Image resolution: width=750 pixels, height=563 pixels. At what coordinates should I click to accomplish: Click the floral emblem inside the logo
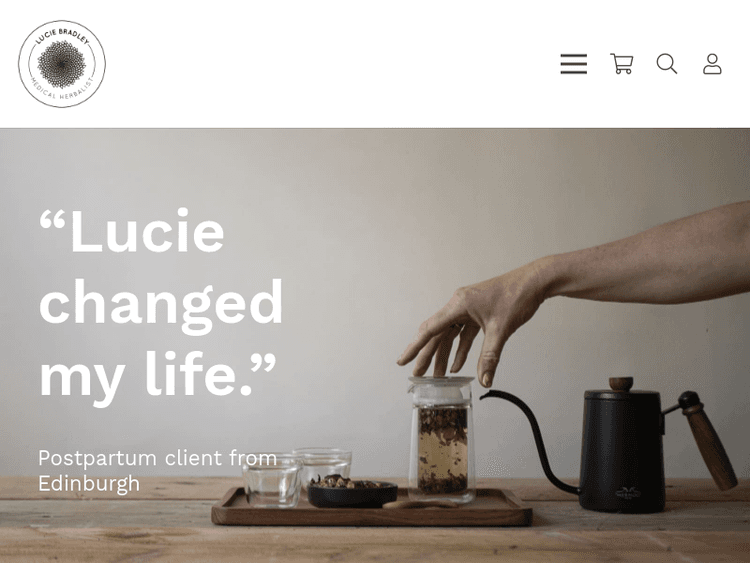61,64
